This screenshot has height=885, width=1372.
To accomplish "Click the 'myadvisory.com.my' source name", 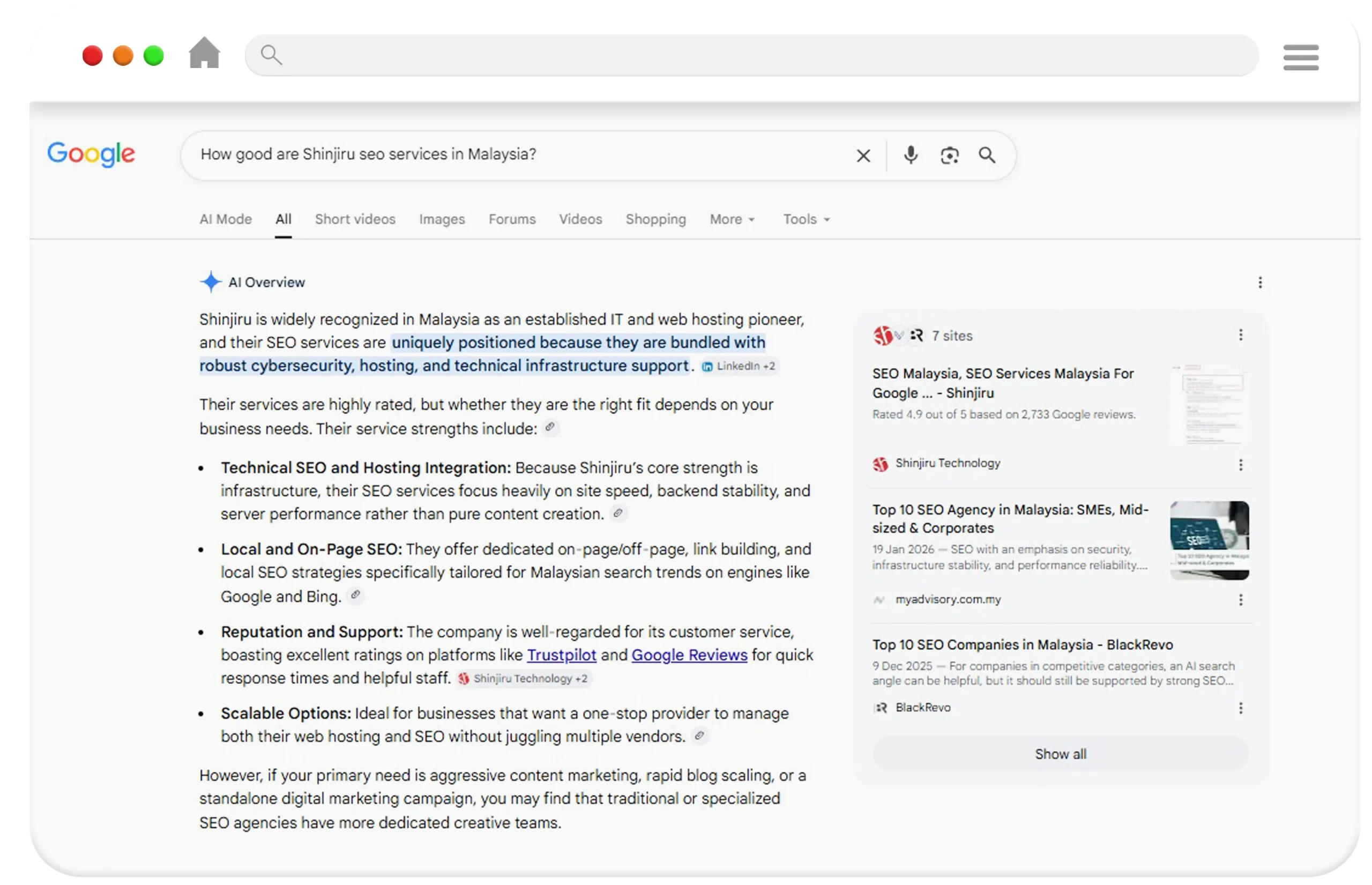I will 948,599.
